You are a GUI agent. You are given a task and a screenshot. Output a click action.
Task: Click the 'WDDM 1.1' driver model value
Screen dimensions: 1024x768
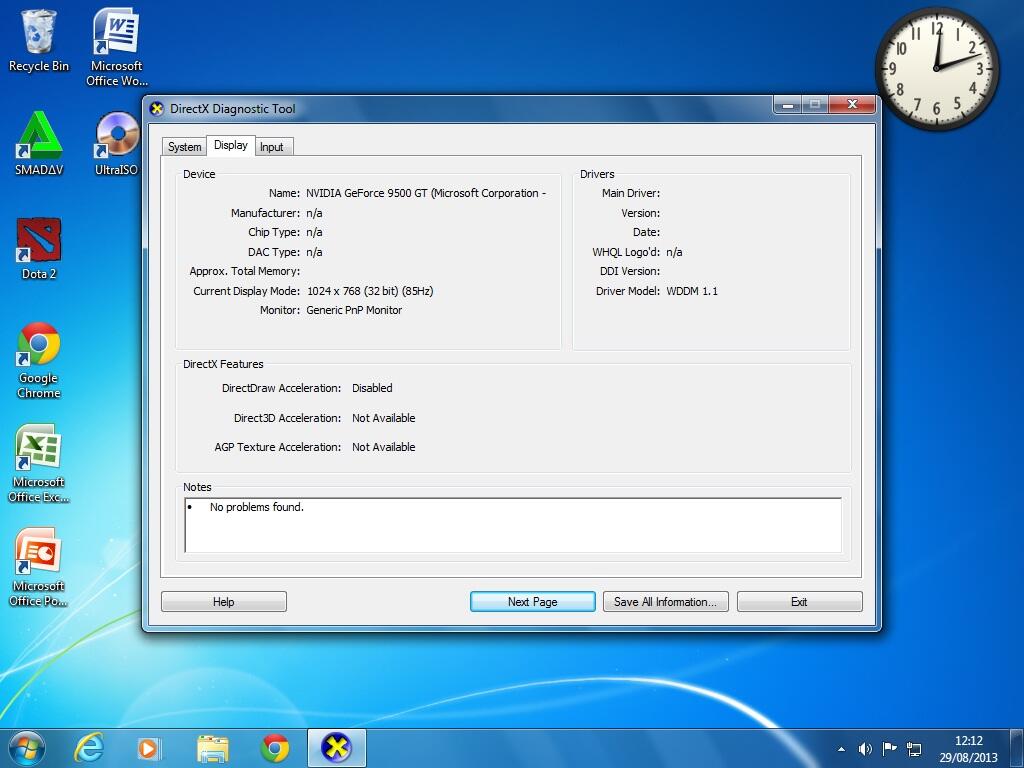692,291
